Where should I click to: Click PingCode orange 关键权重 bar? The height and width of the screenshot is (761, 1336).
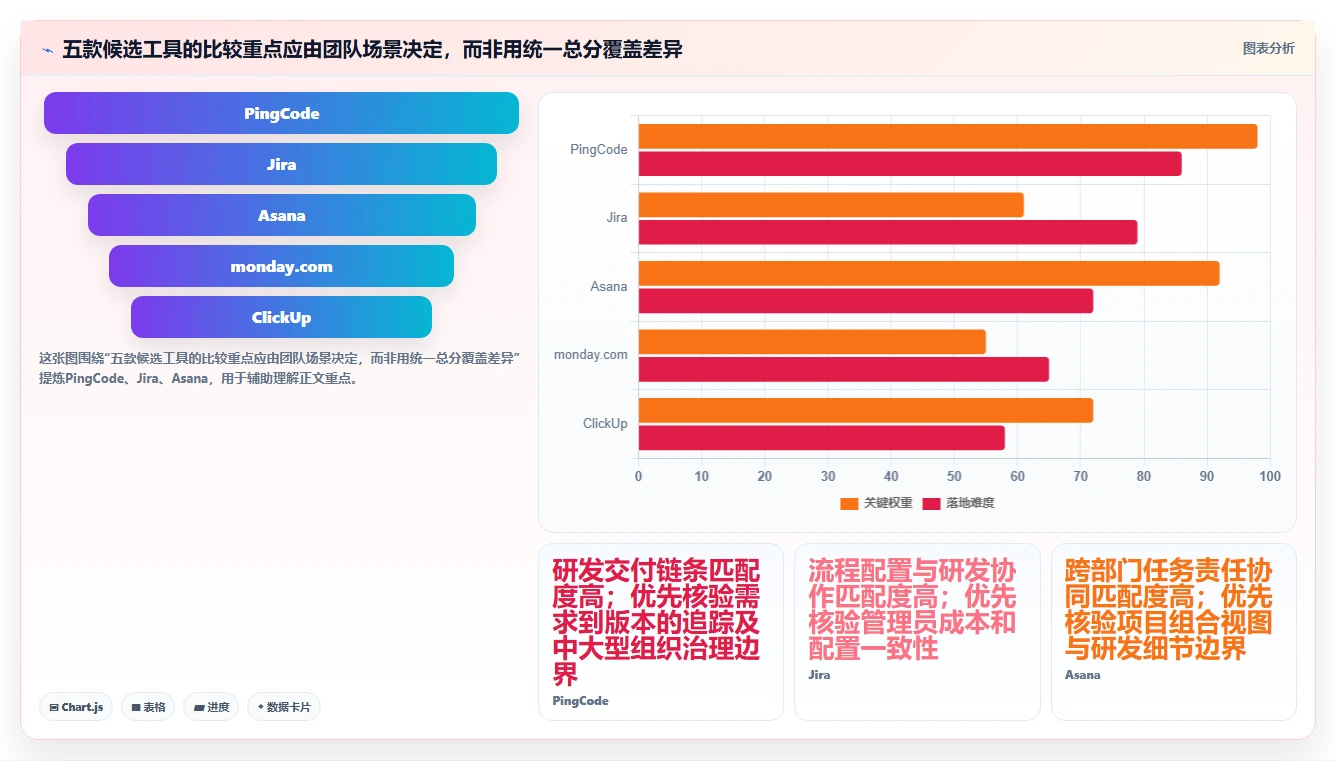pyautogui.click(x=948, y=136)
